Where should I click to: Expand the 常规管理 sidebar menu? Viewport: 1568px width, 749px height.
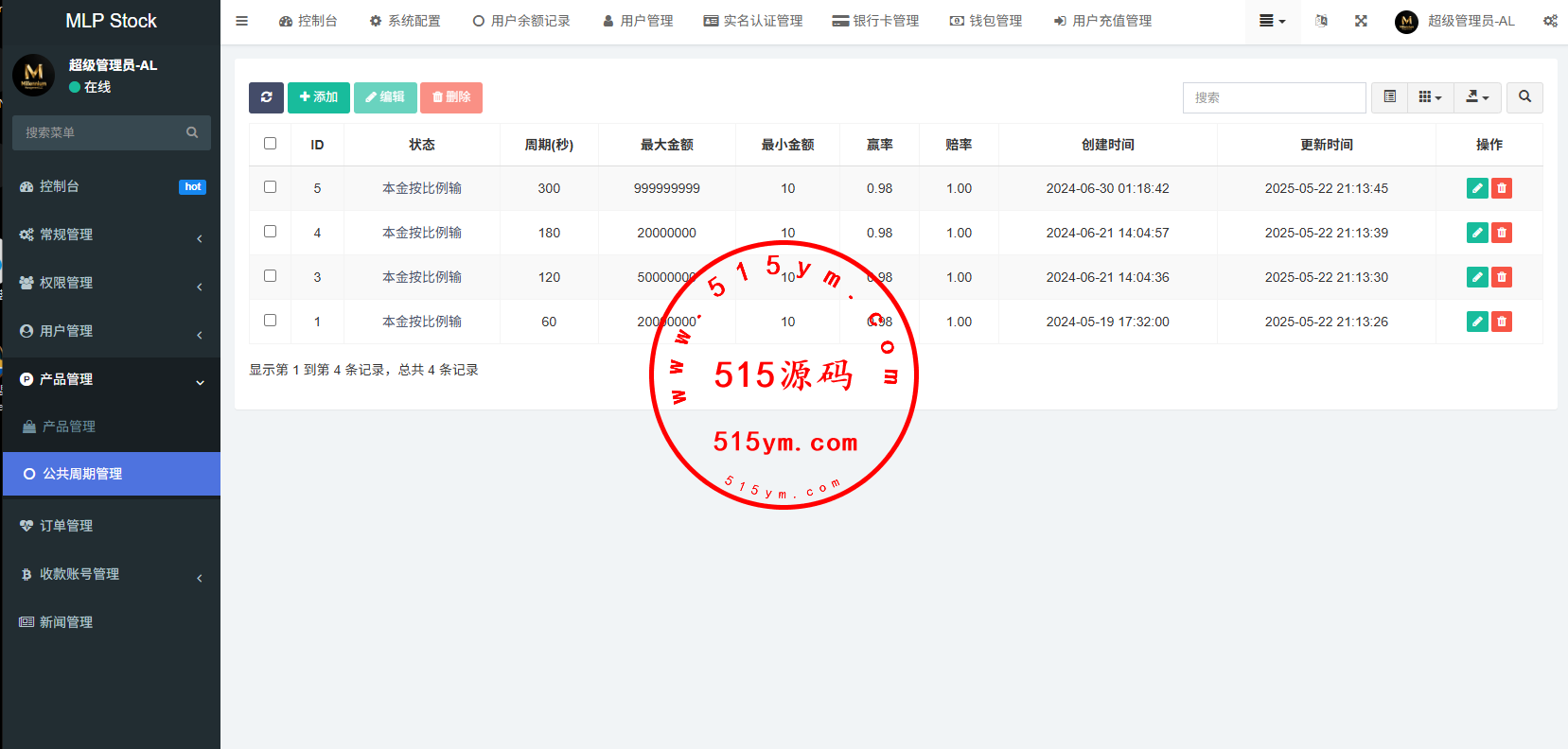coord(111,235)
